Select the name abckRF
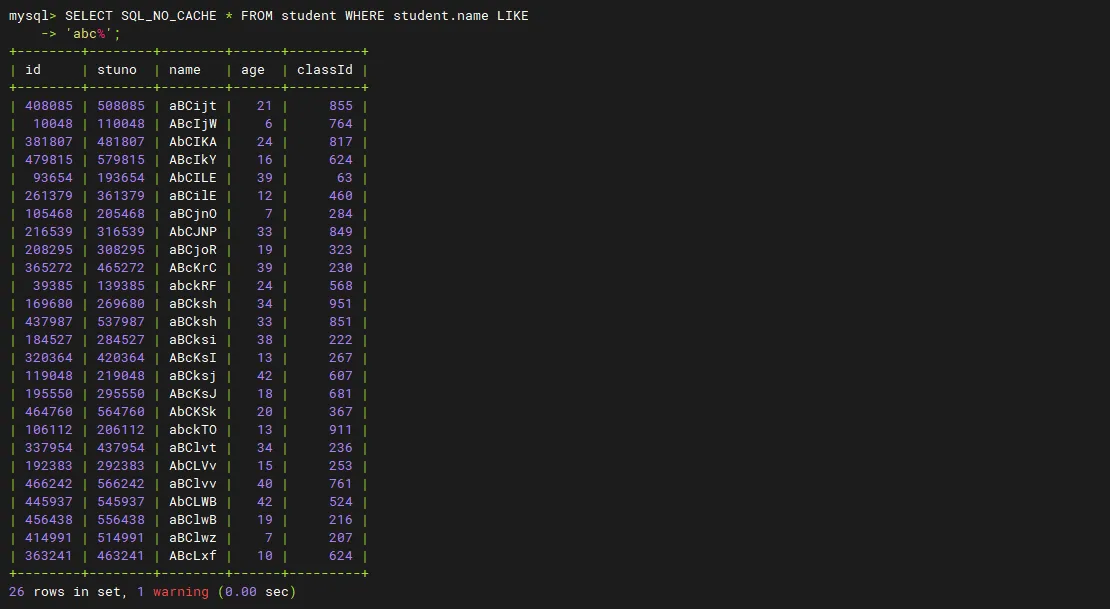This screenshot has width=1110, height=609. point(192,286)
